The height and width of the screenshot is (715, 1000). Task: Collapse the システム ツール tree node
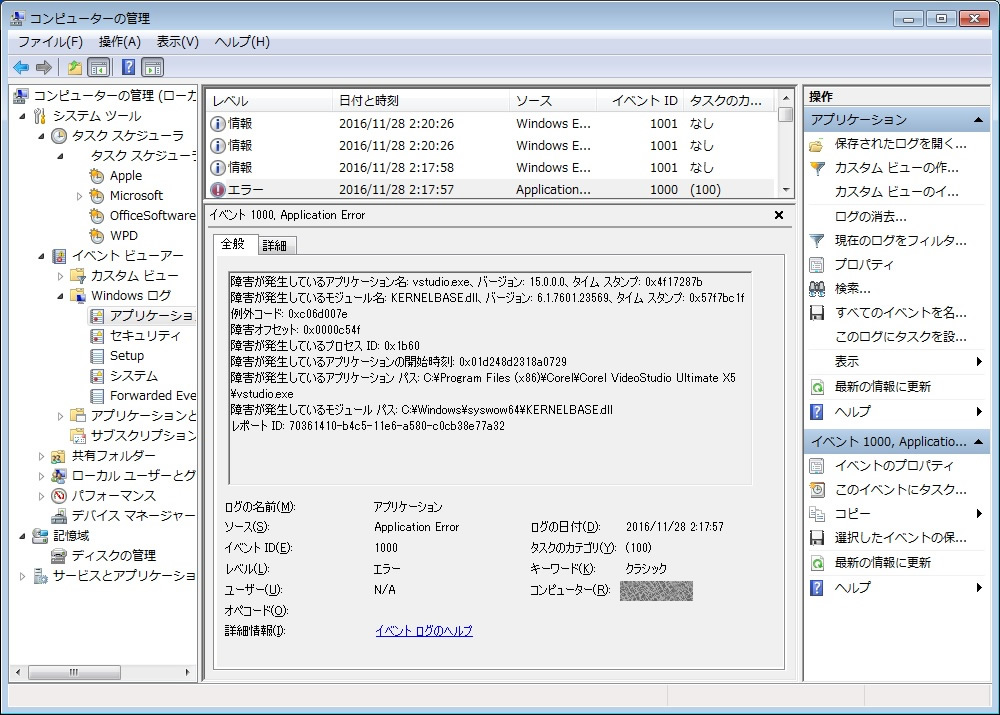[x=23, y=116]
